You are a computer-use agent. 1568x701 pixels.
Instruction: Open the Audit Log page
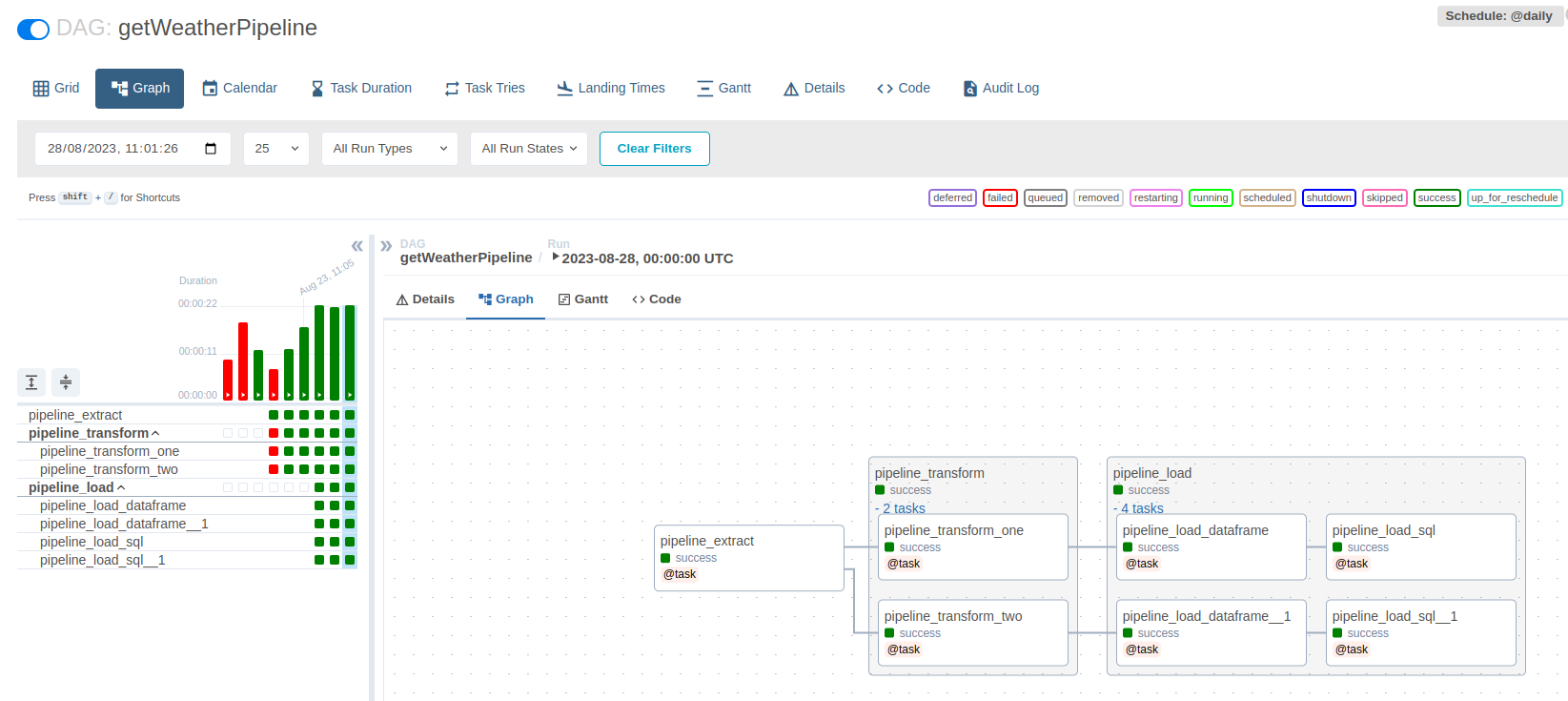[x=1001, y=88]
